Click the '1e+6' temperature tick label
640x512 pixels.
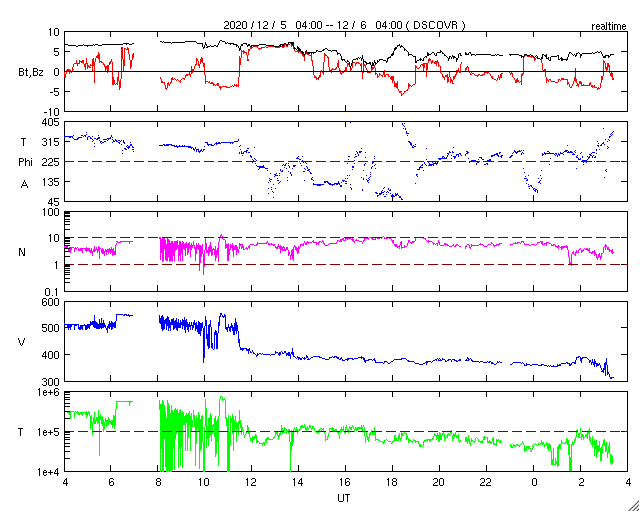(x=49, y=392)
